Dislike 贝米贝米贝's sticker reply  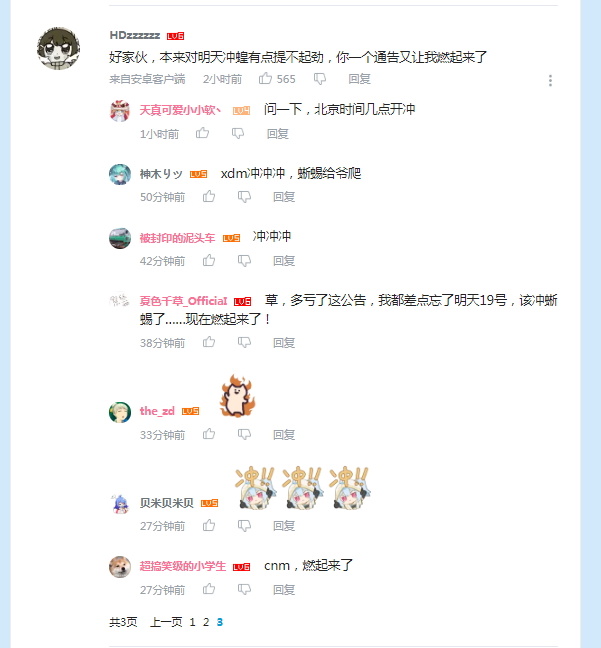pyautogui.click(x=244, y=525)
